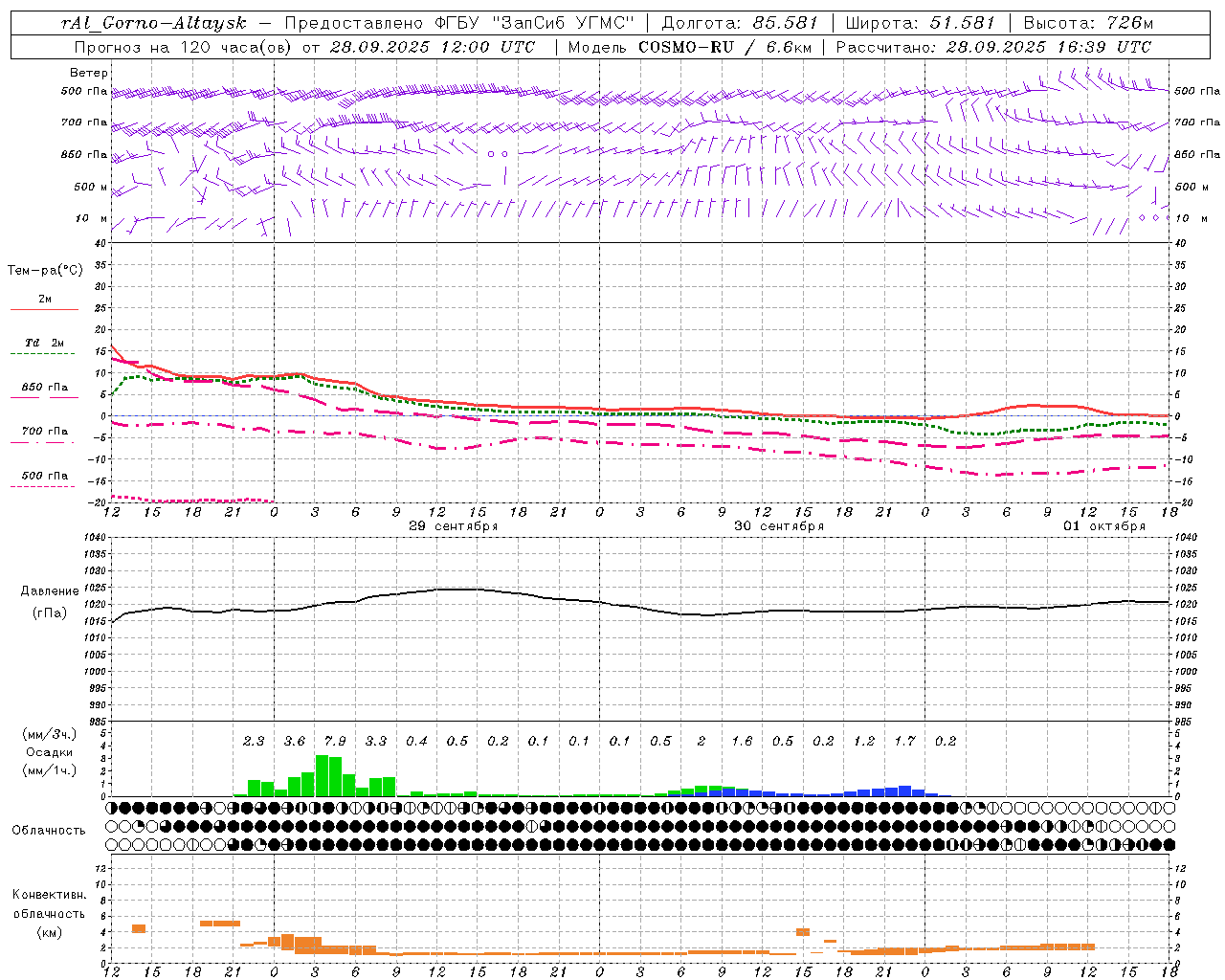Screen dimensions: 1225x980
Task: Click the precipitation value 1.2
Action: pyautogui.click(x=864, y=742)
